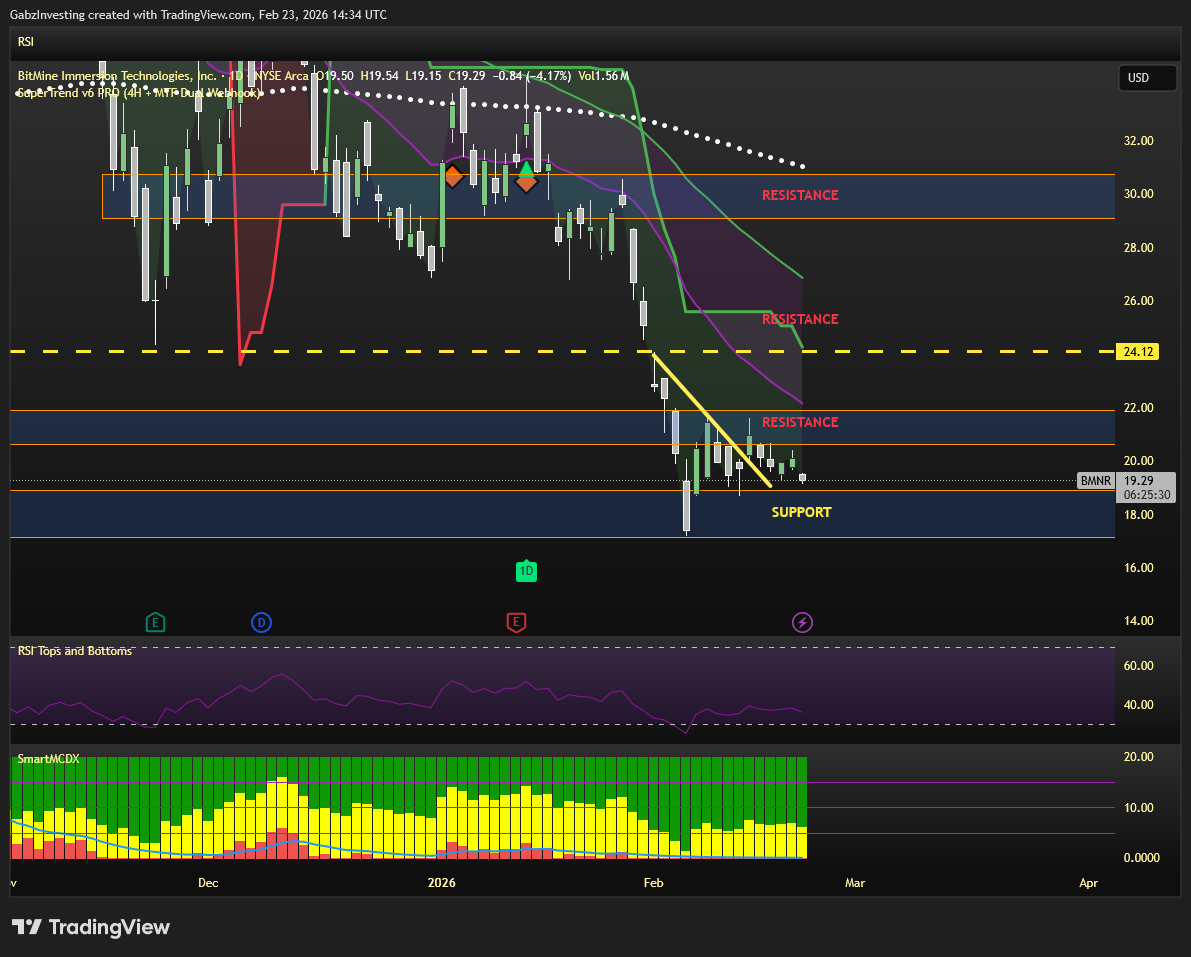Click the 40.00 RSI axis label
The image size is (1191, 957).
(1139, 705)
